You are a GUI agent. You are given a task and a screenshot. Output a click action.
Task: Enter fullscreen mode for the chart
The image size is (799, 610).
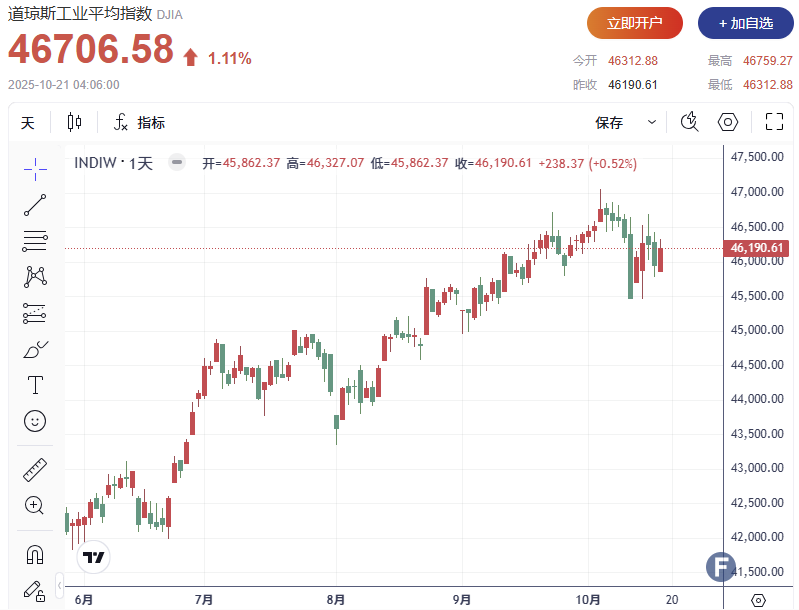tap(773, 123)
